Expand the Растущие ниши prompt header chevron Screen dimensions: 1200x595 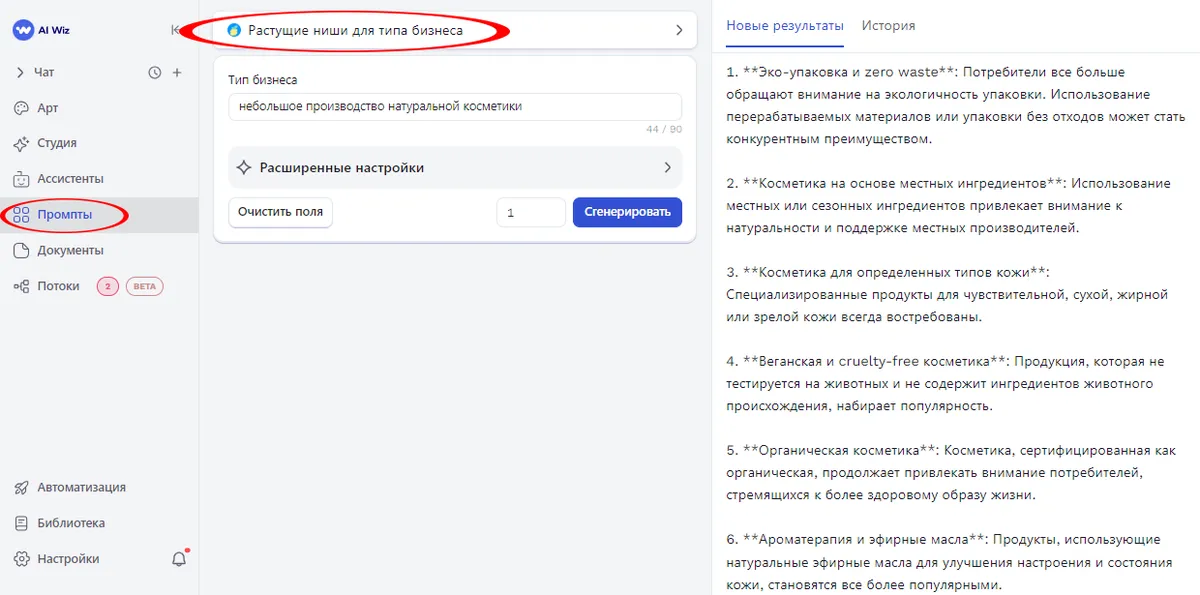(x=679, y=30)
